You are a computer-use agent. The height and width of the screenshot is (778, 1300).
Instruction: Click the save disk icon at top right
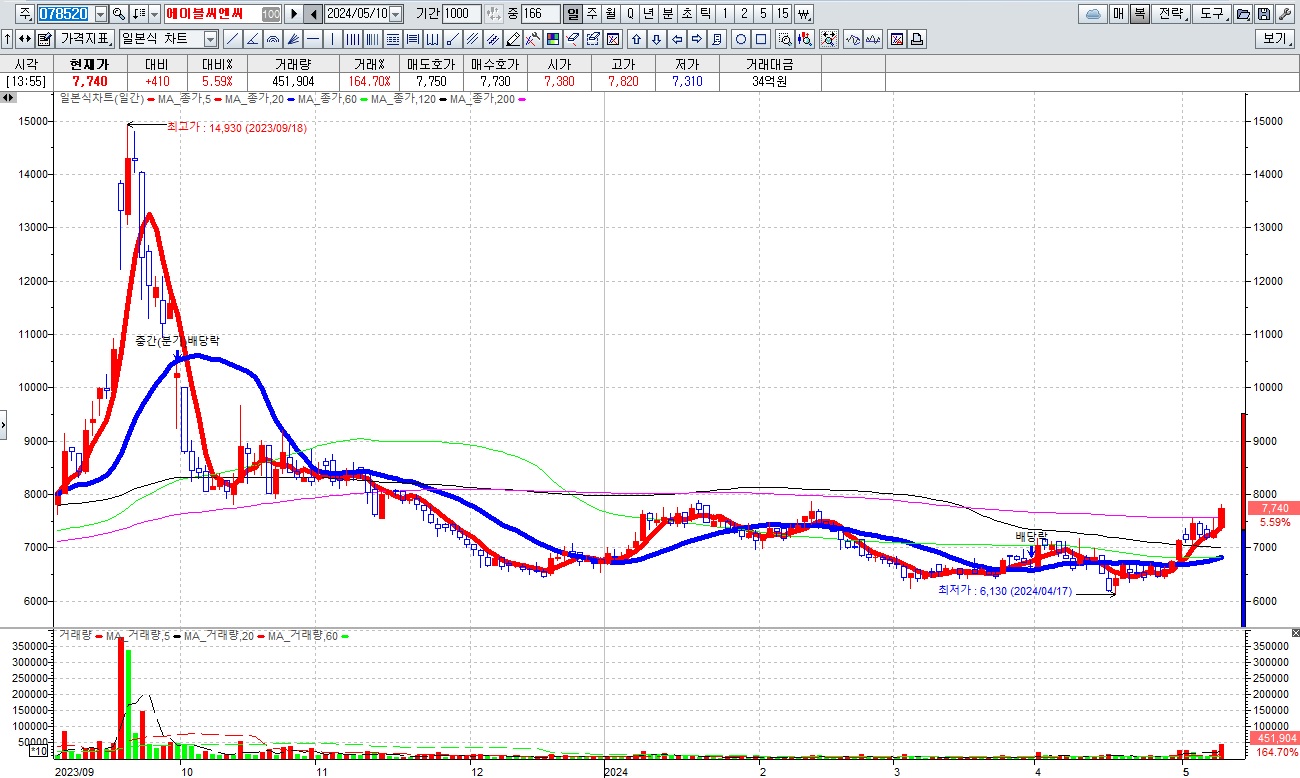pos(1263,14)
